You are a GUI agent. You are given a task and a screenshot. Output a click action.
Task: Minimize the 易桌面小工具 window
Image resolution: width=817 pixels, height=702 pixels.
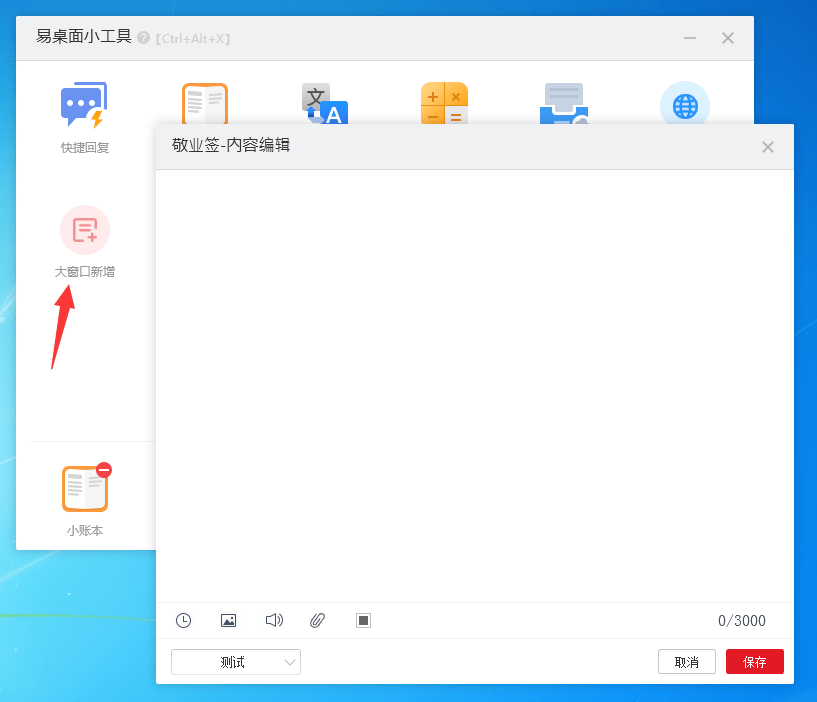[690, 38]
